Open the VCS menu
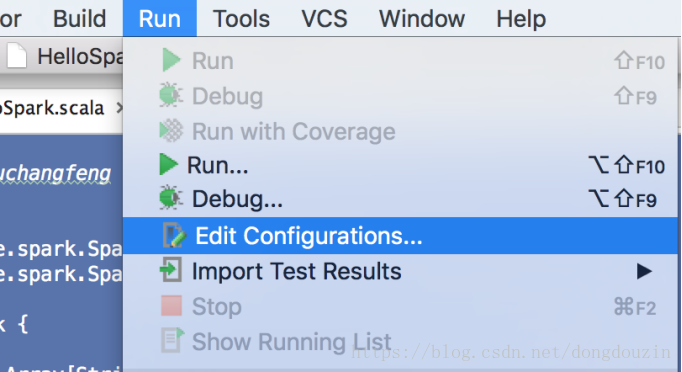The image size is (682, 372). [x=324, y=19]
